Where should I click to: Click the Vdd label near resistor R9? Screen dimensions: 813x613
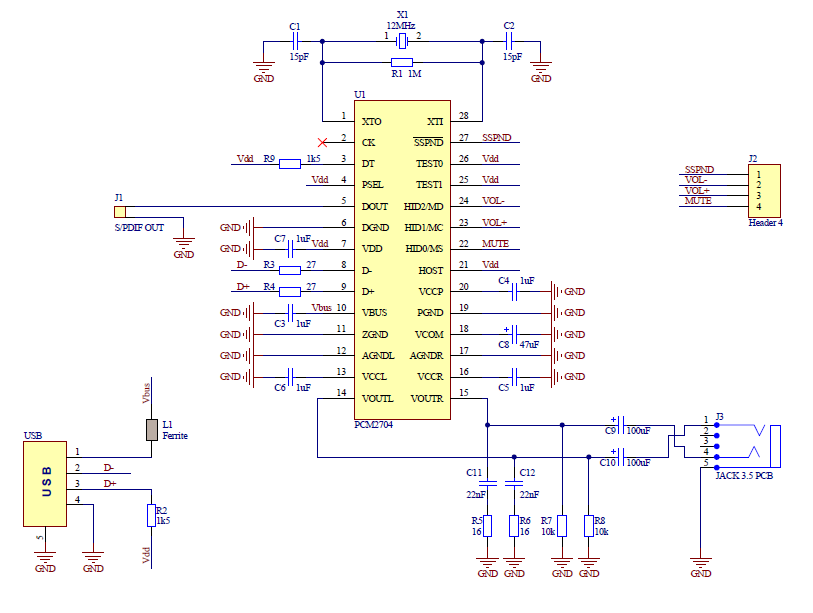click(243, 158)
